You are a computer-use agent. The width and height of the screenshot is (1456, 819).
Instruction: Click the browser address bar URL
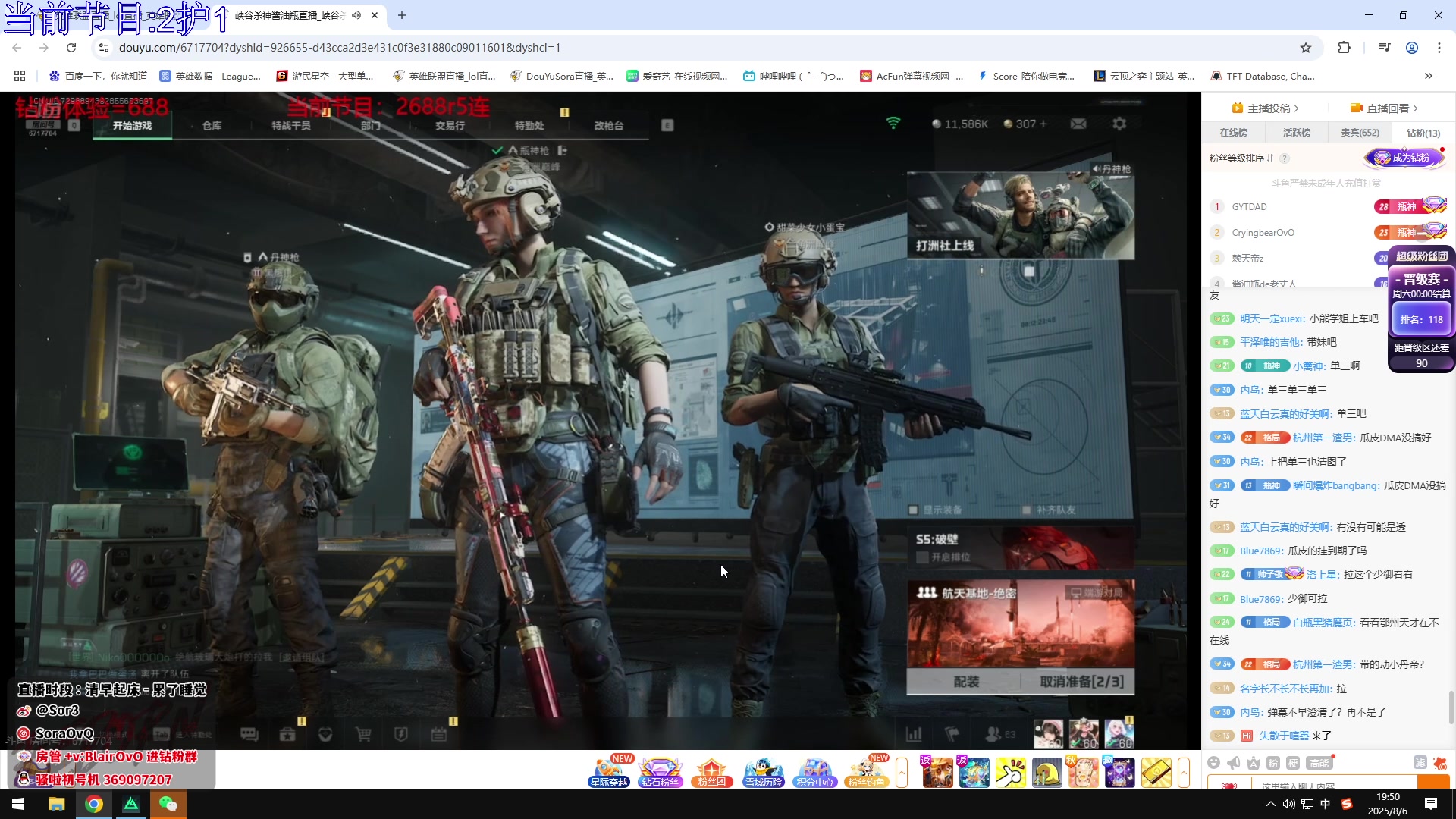(x=340, y=48)
